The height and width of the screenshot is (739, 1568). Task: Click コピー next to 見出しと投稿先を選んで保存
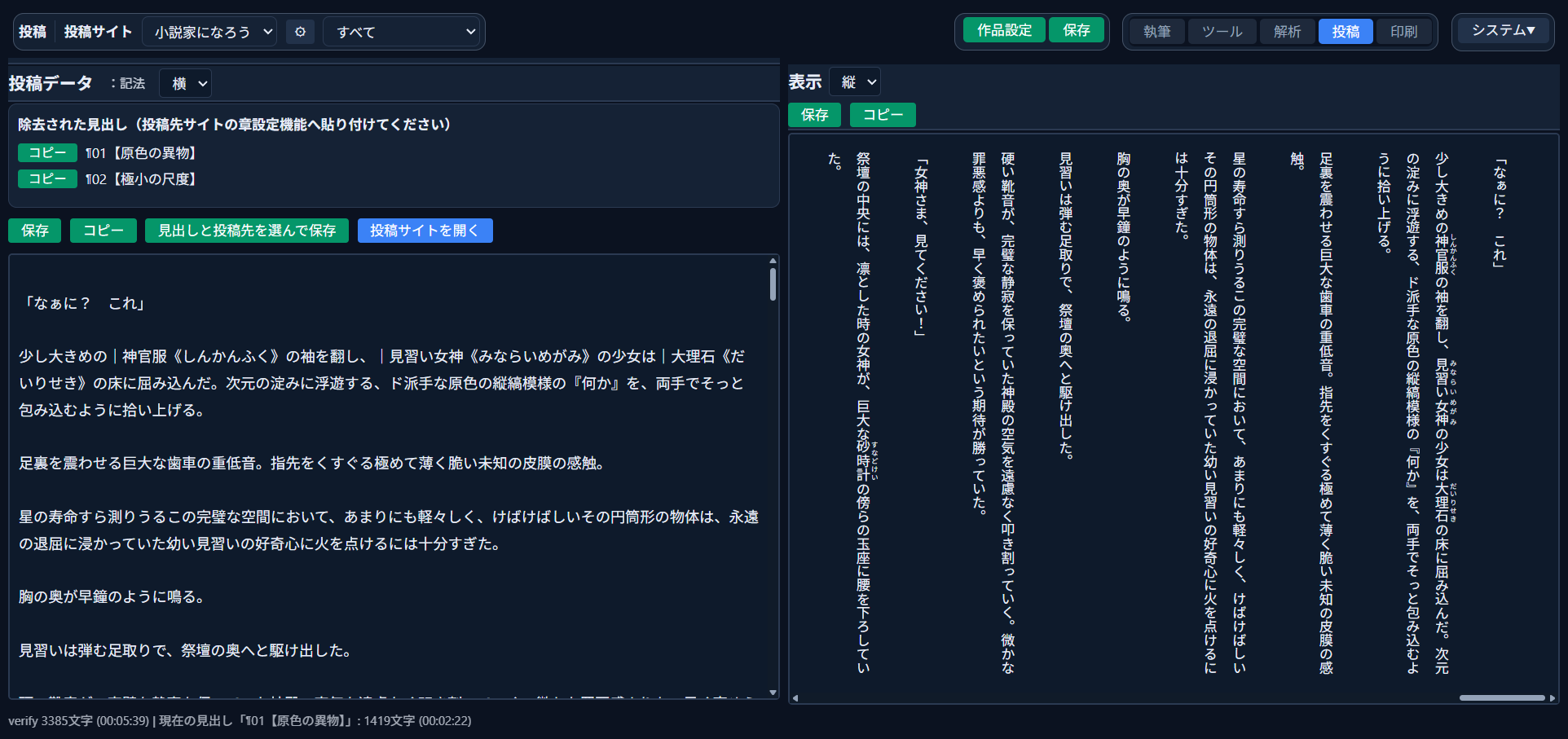[103, 231]
